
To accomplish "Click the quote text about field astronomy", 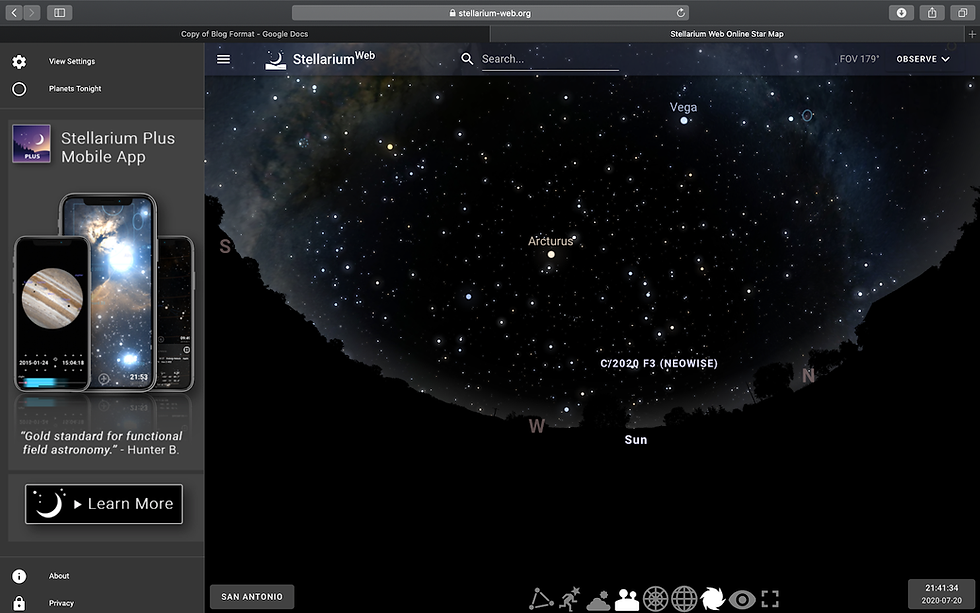I will coord(101,442).
